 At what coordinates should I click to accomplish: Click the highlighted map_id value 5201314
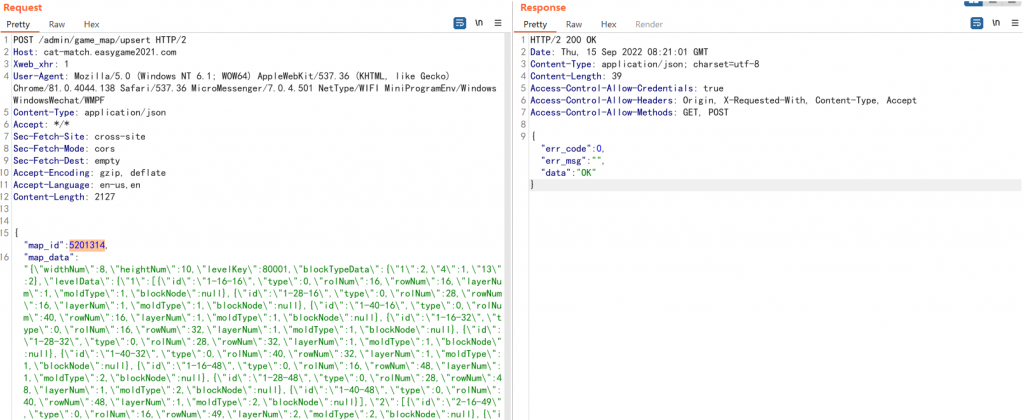(x=87, y=244)
